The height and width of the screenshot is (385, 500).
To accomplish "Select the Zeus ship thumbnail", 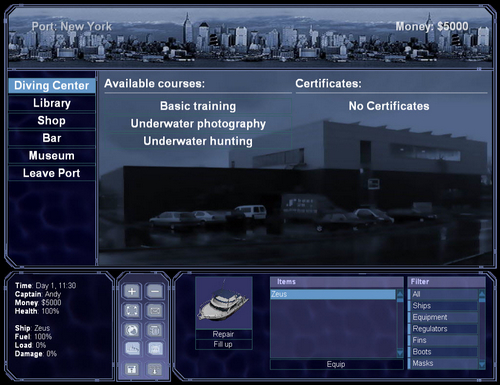I will click(x=224, y=303).
